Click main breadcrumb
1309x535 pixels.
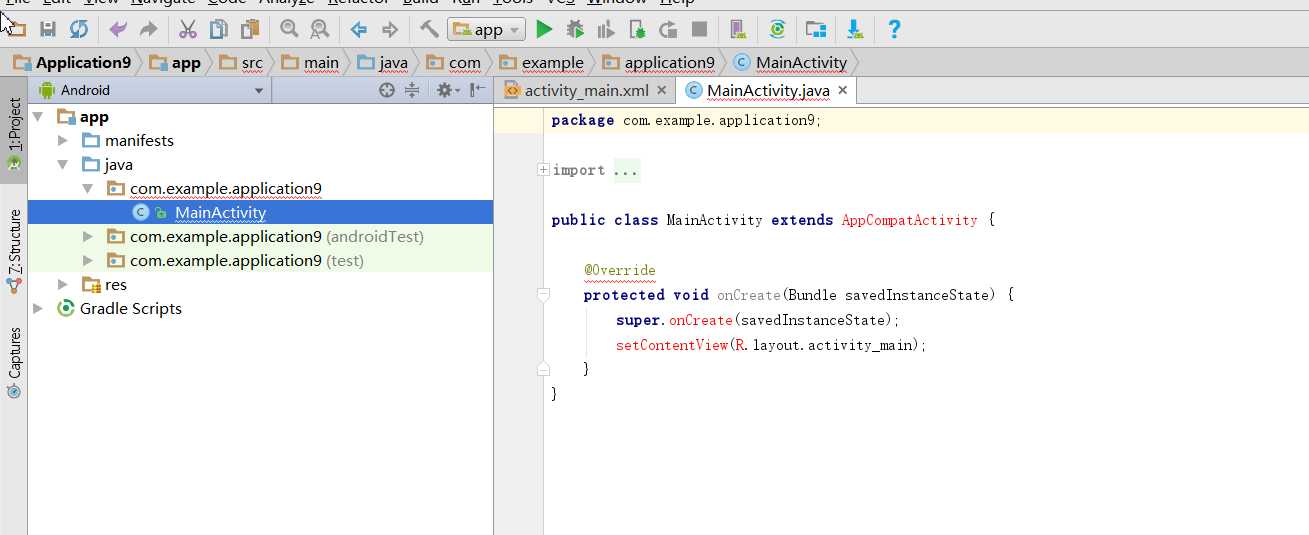(310, 62)
